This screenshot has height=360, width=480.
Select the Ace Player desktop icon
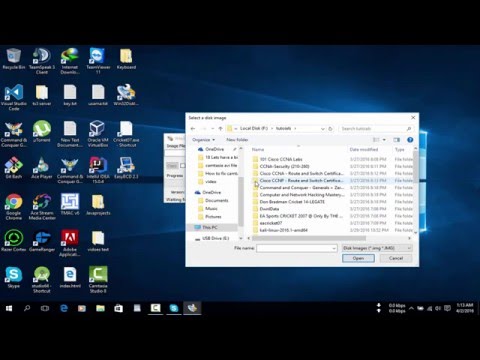42,168
